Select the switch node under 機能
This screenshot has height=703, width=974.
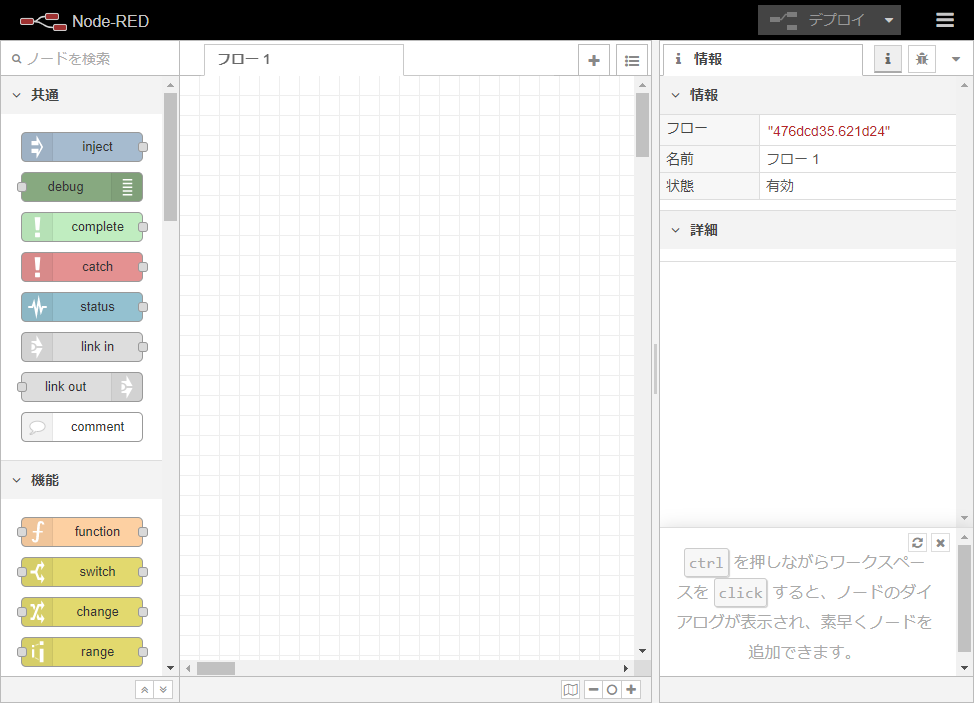click(x=81, y=571)
